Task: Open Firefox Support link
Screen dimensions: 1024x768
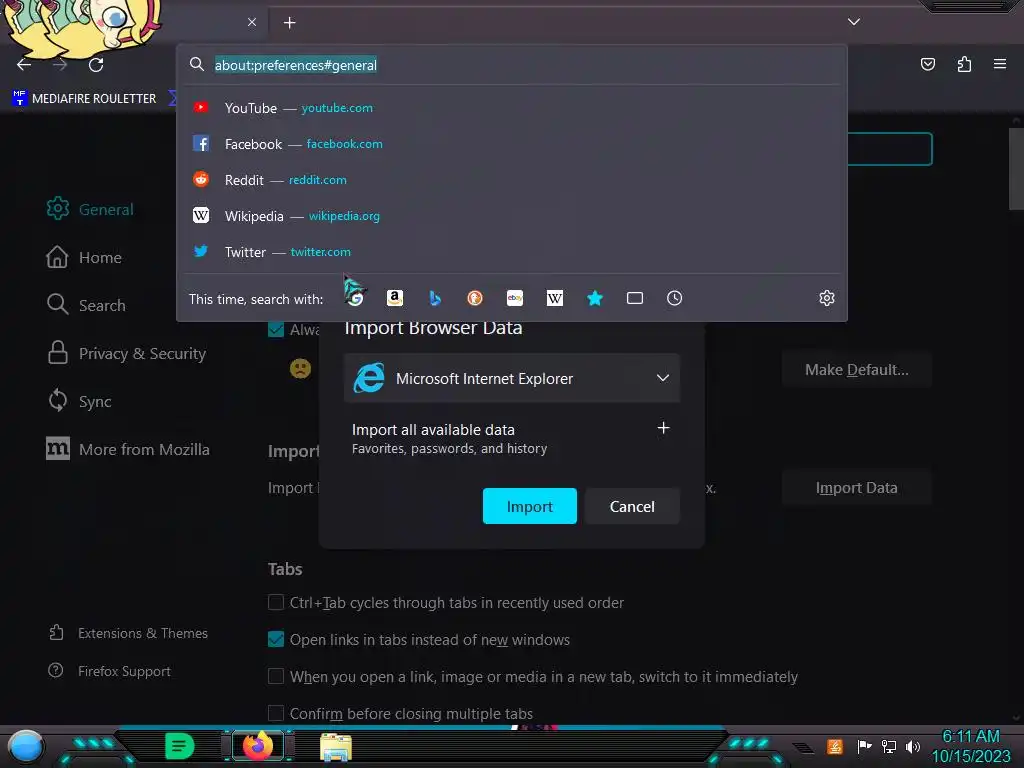Action: click(110, 671)
